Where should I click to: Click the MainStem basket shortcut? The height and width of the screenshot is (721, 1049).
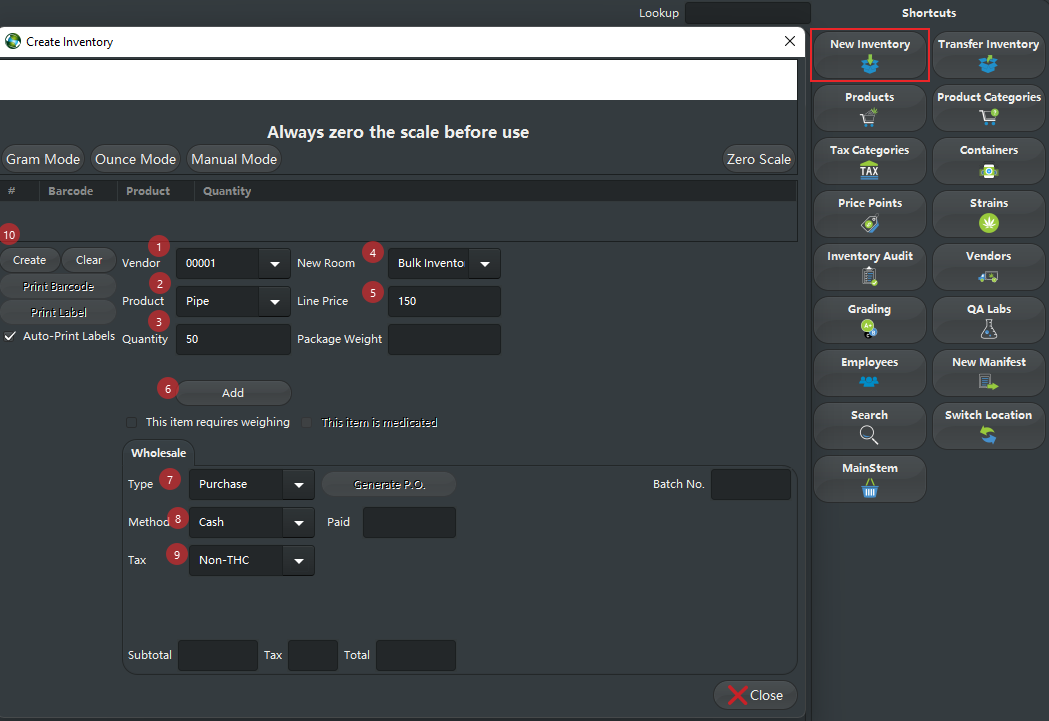(869, 478)
